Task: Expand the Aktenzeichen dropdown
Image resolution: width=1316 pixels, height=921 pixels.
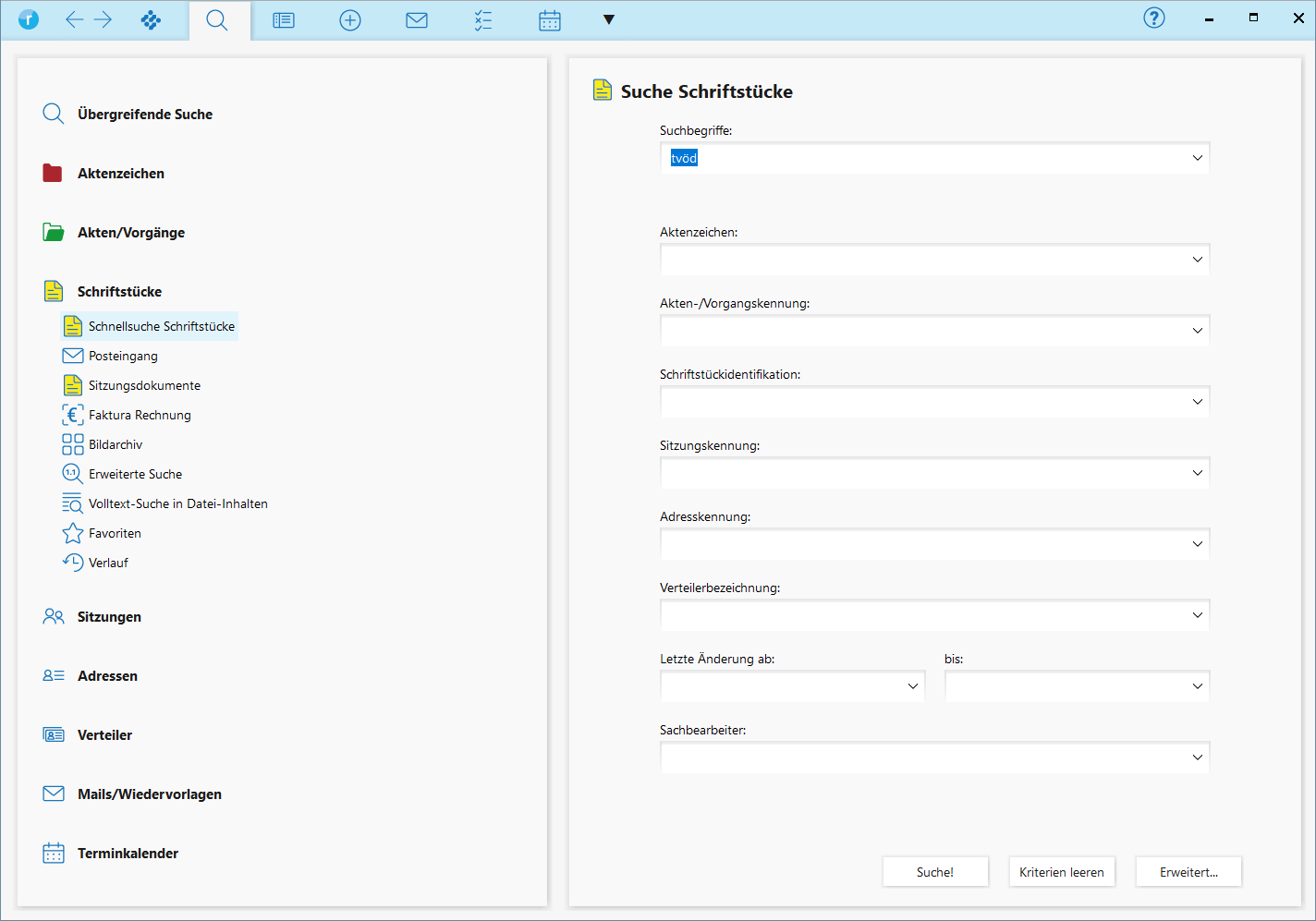Action: [x=1197, y=260]
